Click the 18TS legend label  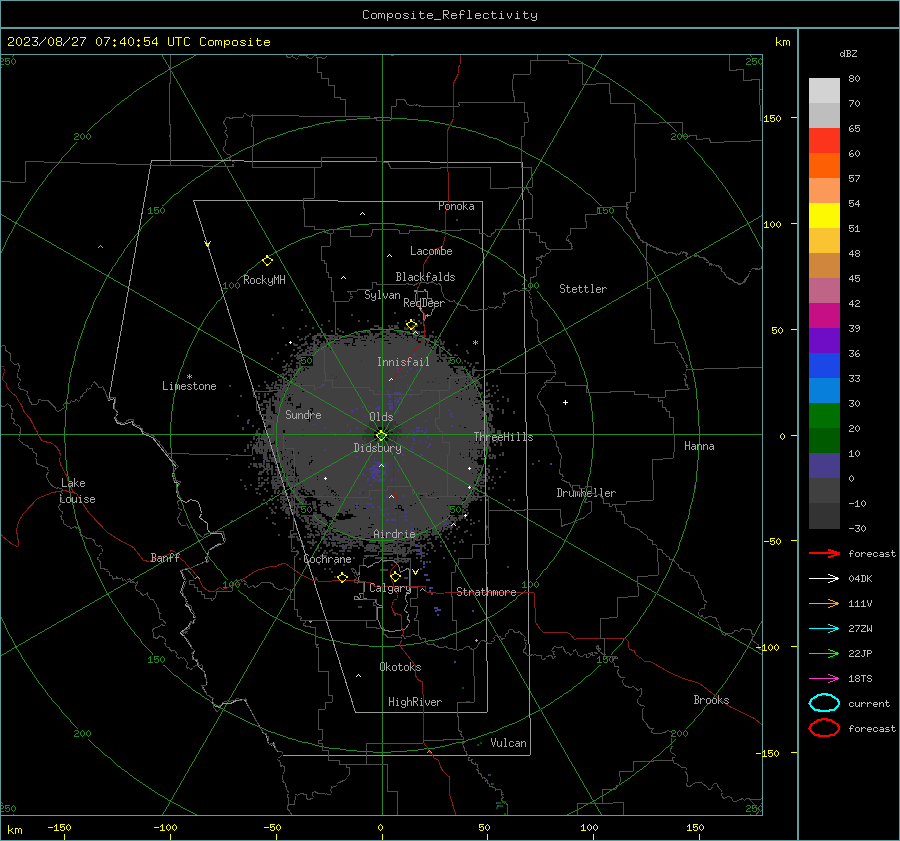860,679
